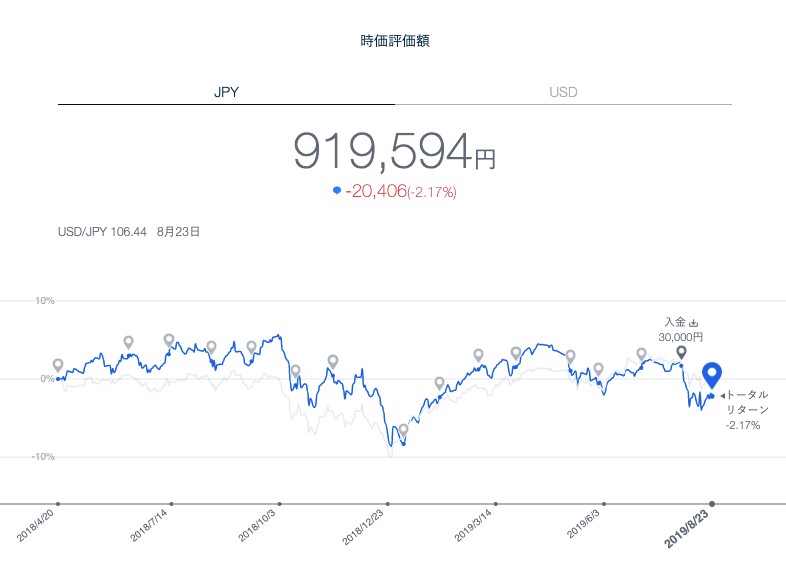The height and width of the screenshot is (565, 786).
Task: Select the gray pin at the chart's lowest dip
Action: 403,430
